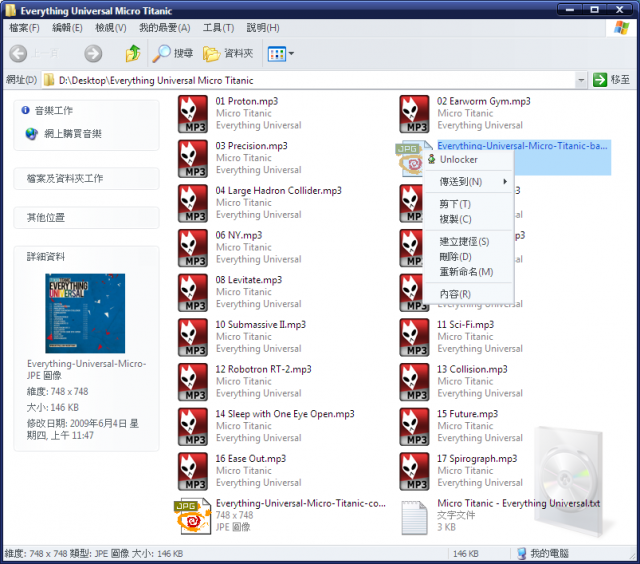Choose Create Shortcut (建立捷徑) entry
This screenshot has width=640, height=564.
click(x=468, y=242)
